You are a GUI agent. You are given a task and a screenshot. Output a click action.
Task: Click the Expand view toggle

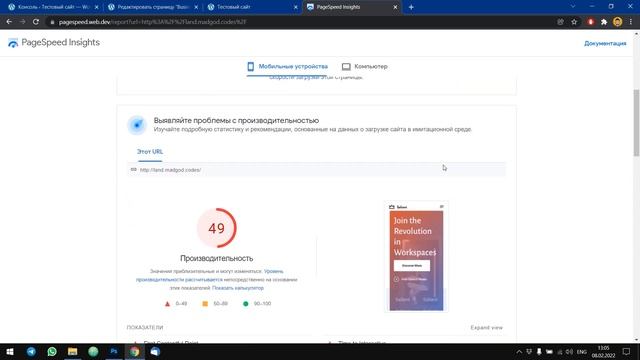click(x=487, y=328)
